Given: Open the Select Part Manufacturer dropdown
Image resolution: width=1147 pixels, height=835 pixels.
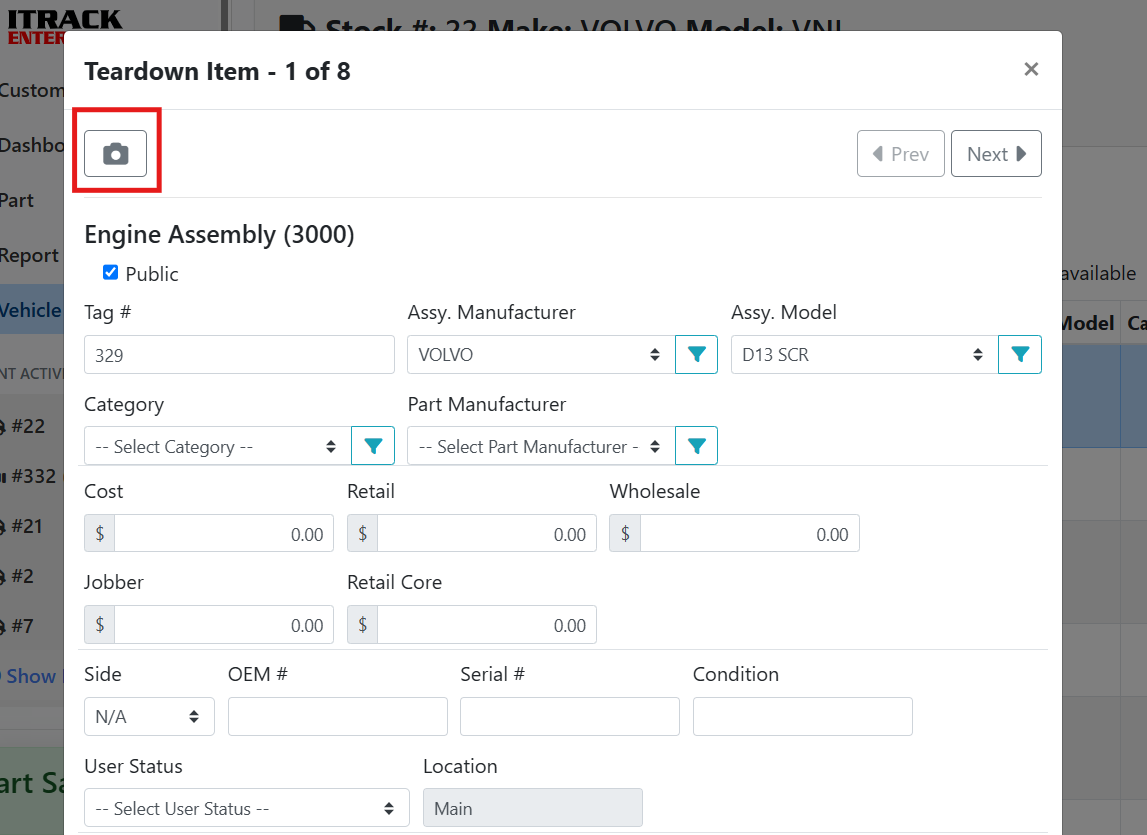Looking at the screenshot, I should click(x=540, y=446).
